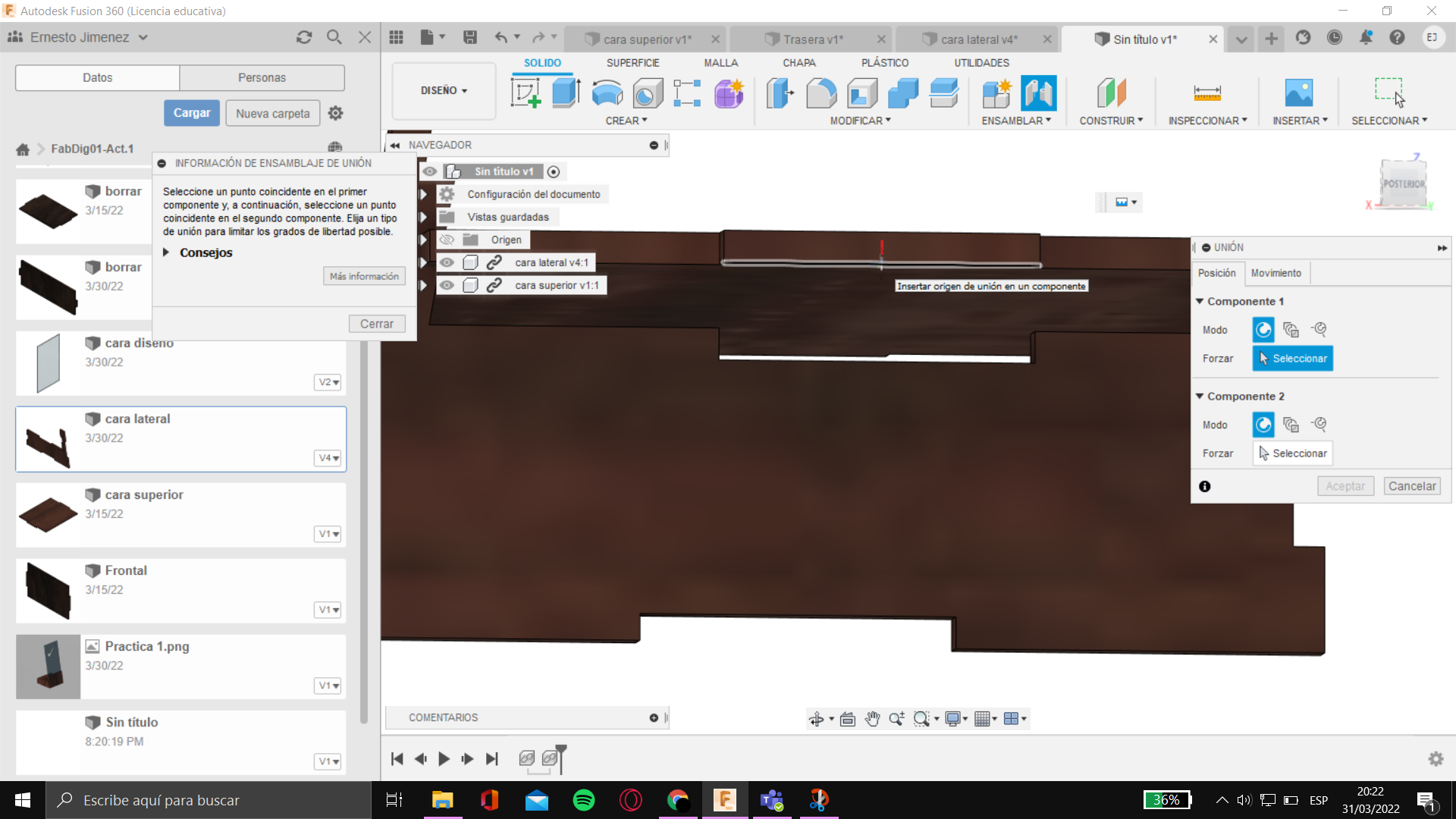Select the Revolve tool icon
Screen dimensions: 1456x819
tap(607, 93)
